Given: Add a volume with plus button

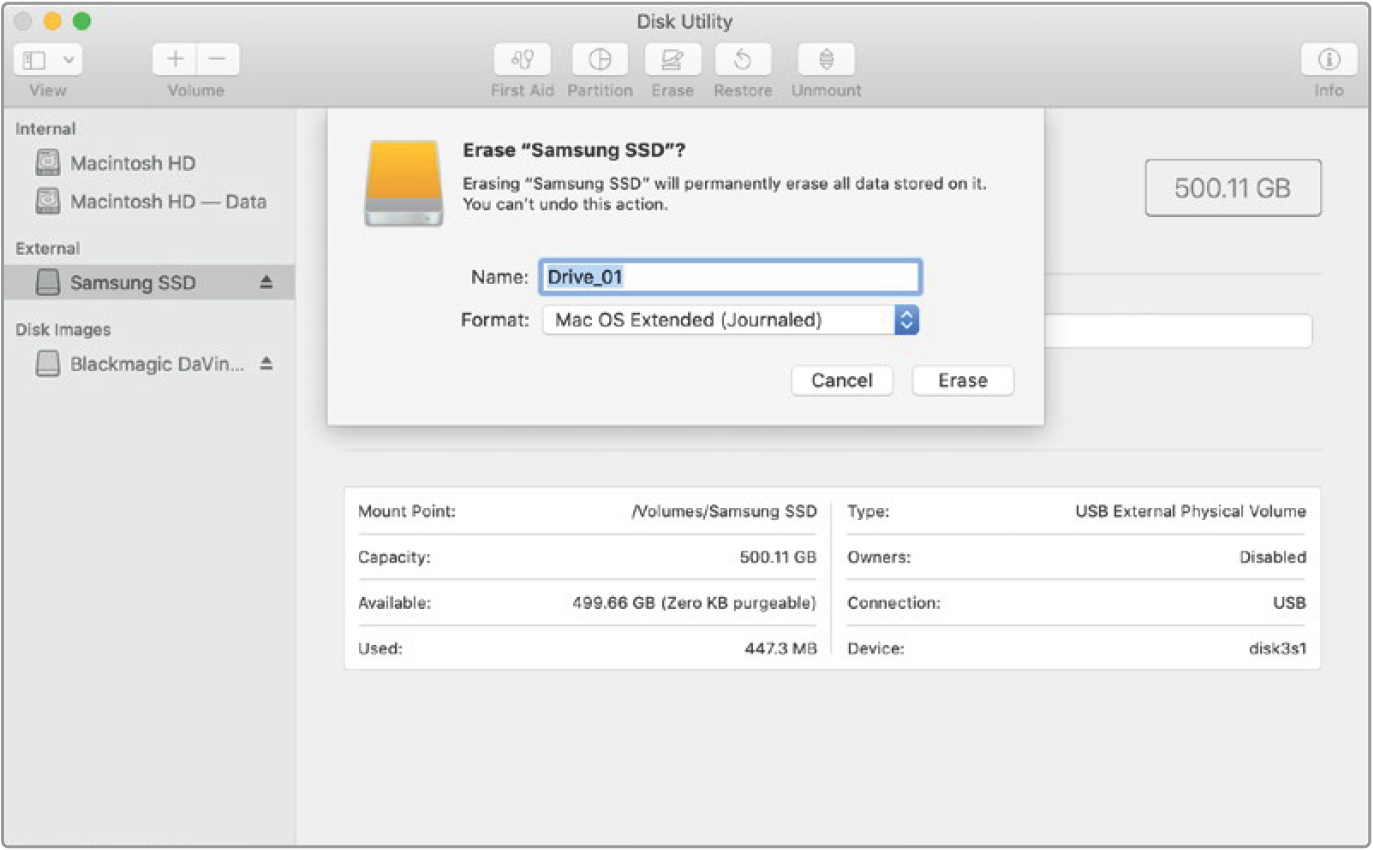Looking at the screenshot, I should [175, 60].
